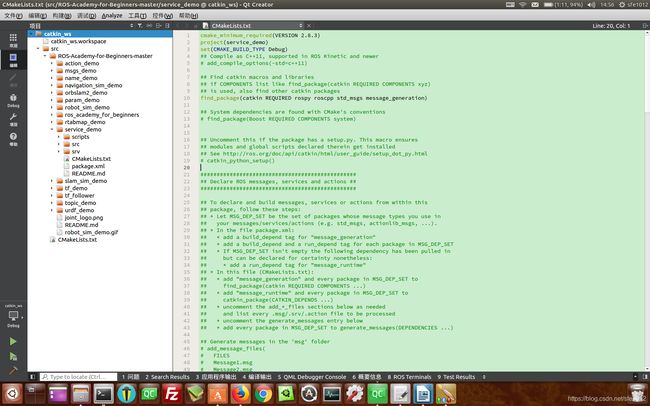
Task: Launch Chrome from the dock
Action: (x=264, y=394)
